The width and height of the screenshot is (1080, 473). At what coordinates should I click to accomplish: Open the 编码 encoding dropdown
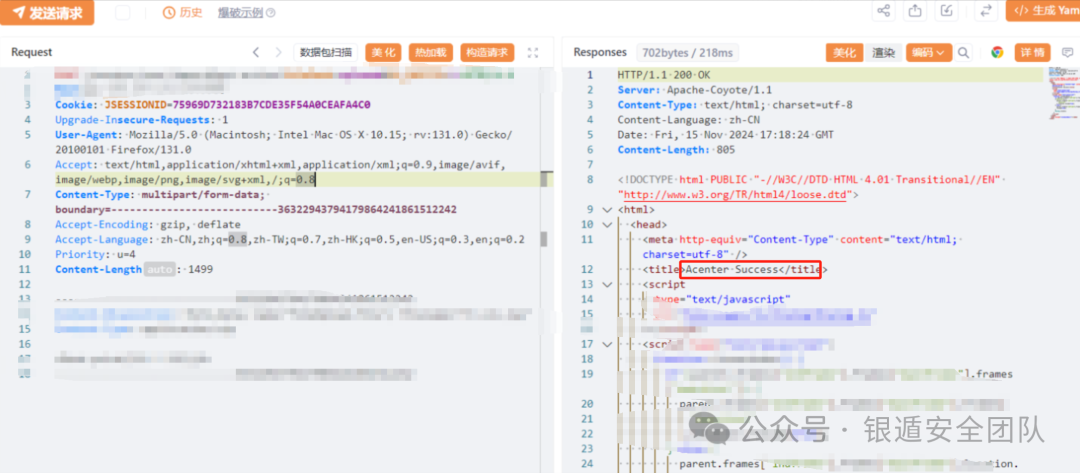[x=929, y=52]
